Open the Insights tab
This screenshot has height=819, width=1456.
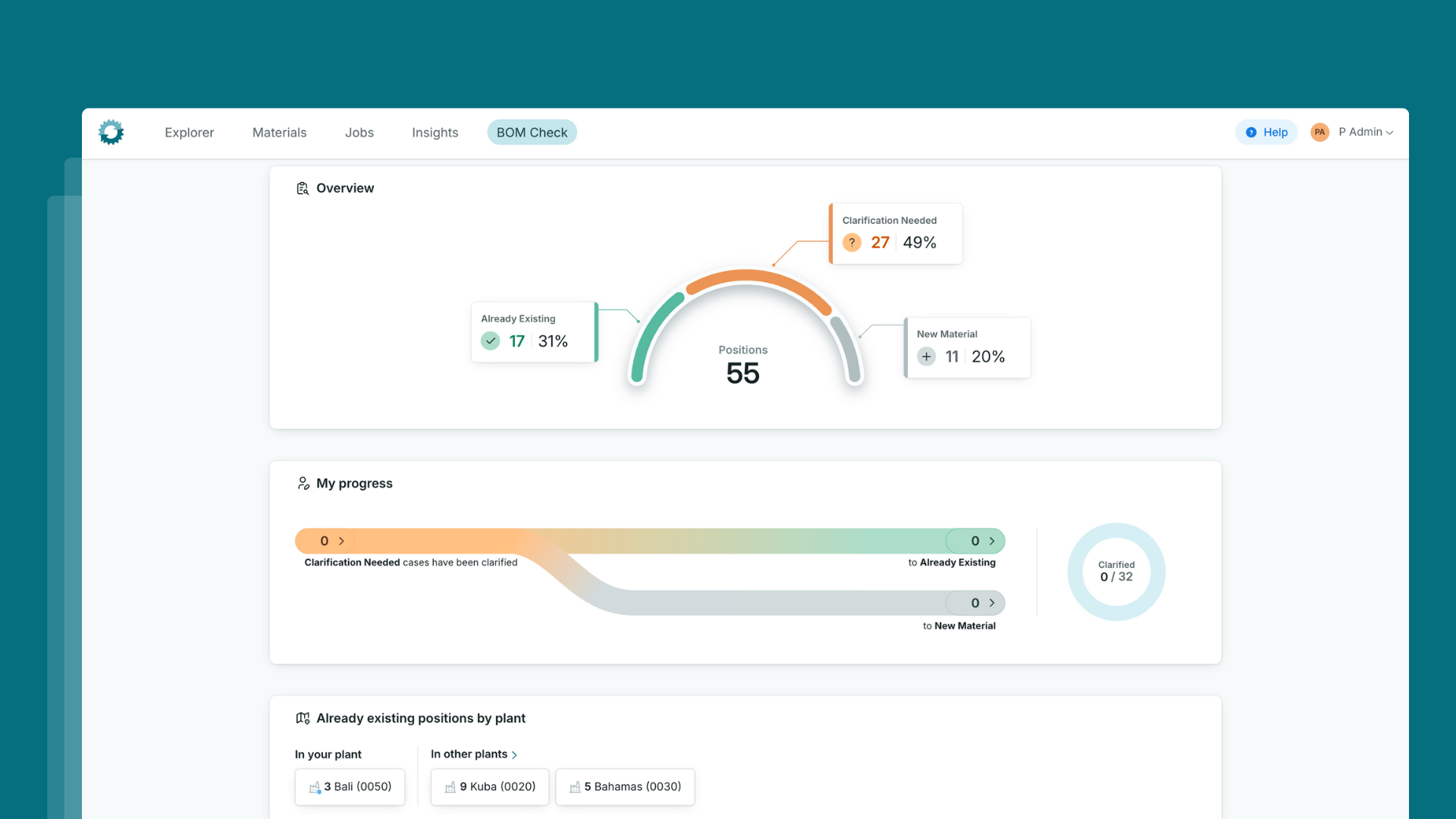click(x=435, y=132)
